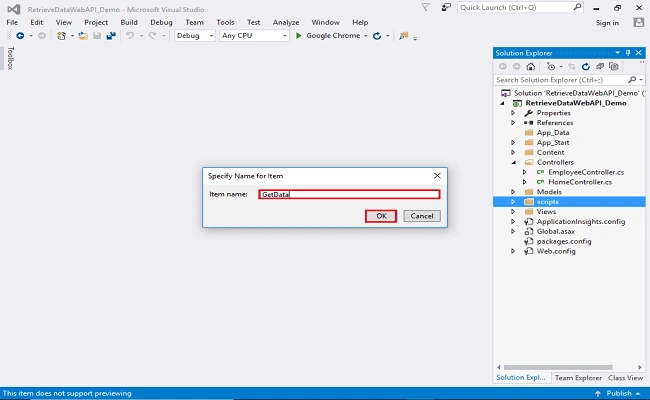The width and height of the screenshot is (650, 400).
Task: Open the Google Chrome browser selection dropdown arrow
Action: (365, 36)
